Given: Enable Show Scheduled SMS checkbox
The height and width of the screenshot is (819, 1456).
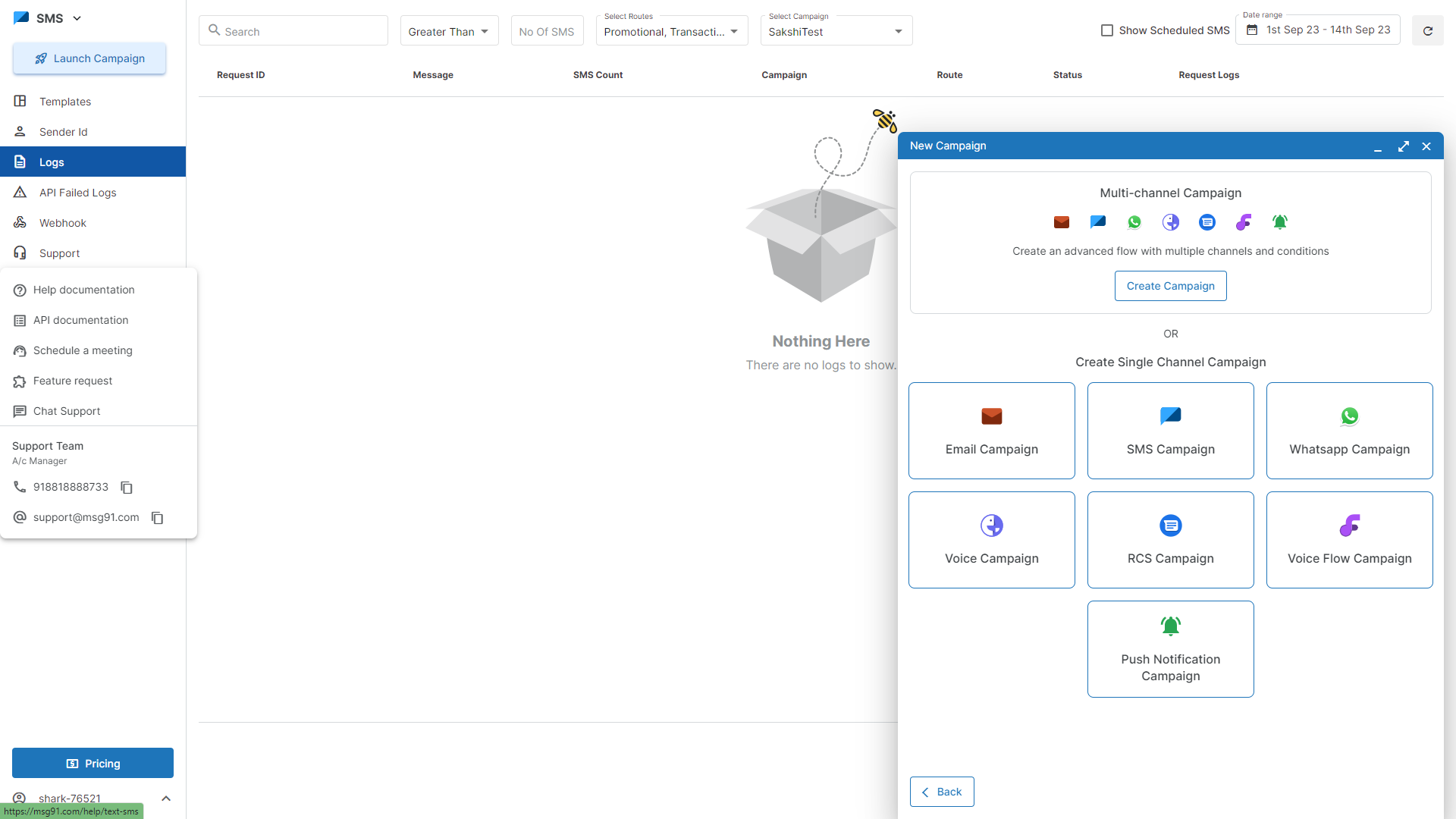Looking at the screenshot, I should [x=1107, y=31].
